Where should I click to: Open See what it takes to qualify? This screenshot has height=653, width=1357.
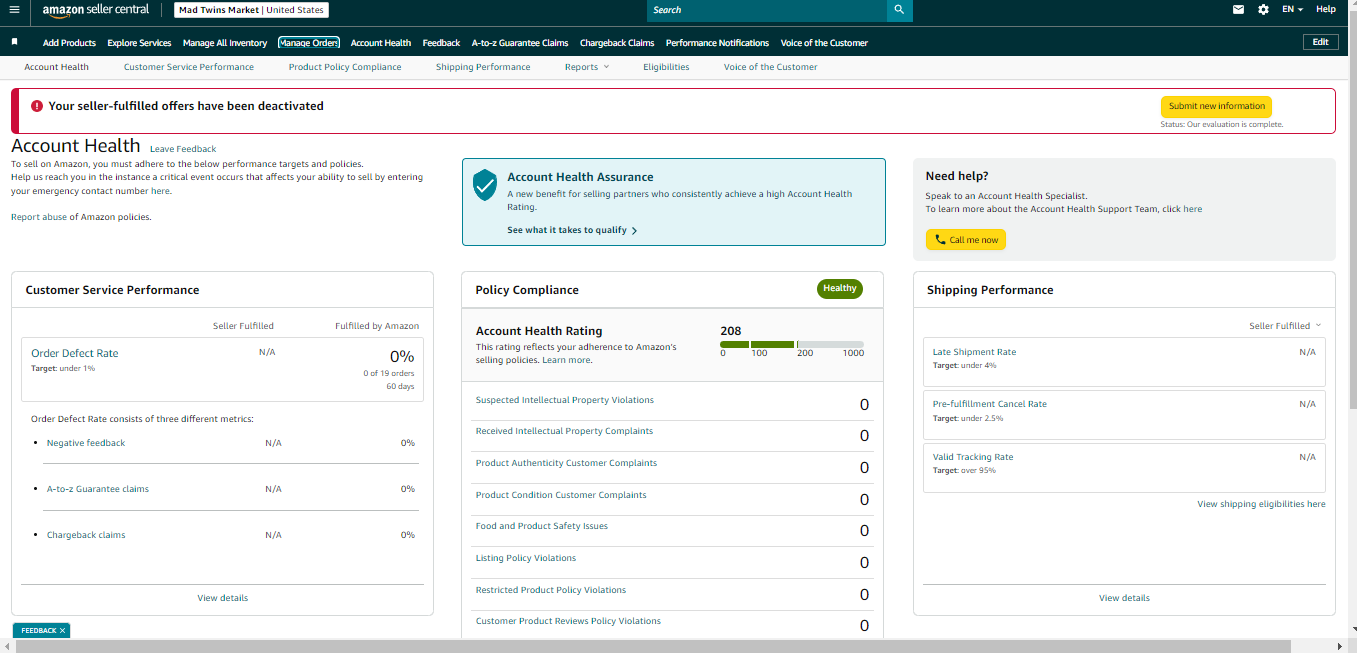click(572, 230)
